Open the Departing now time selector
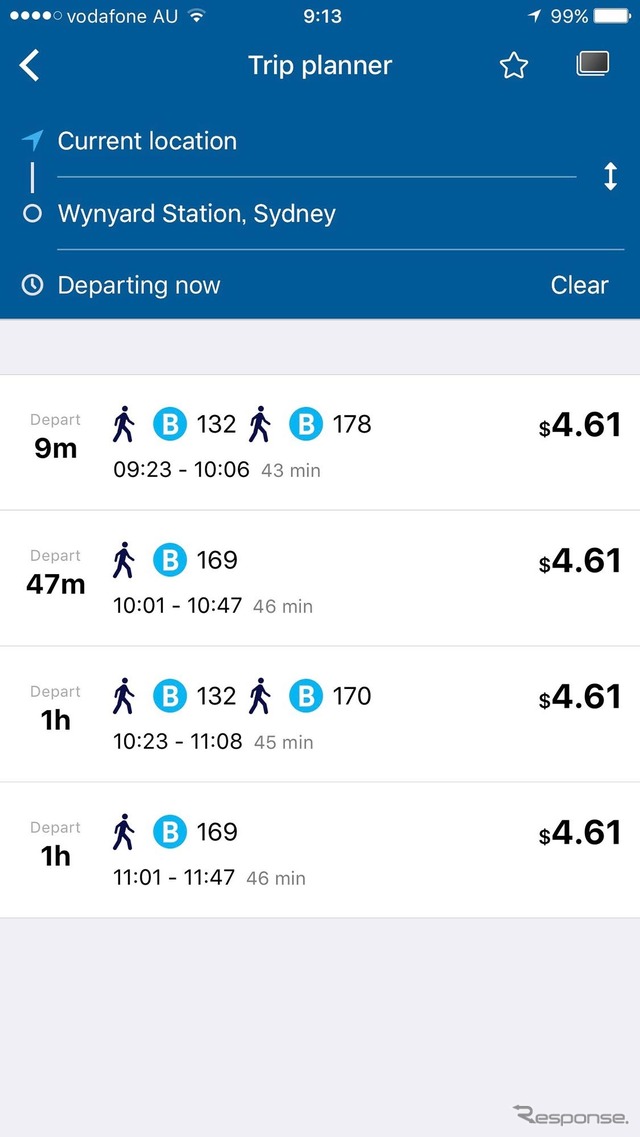This screenshot has width=640, height=1137. tap(139, 285)
